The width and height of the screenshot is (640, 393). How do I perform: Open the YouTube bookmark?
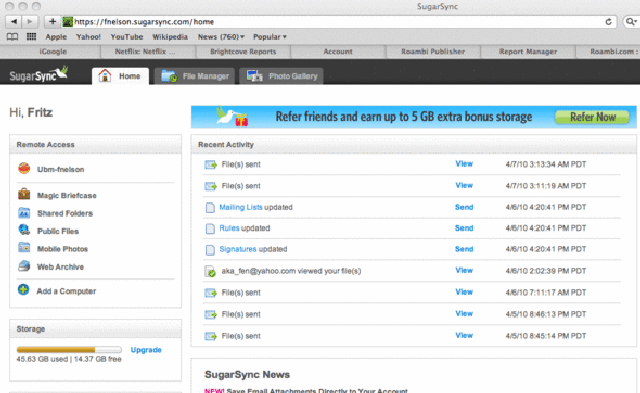coord(127,37)
